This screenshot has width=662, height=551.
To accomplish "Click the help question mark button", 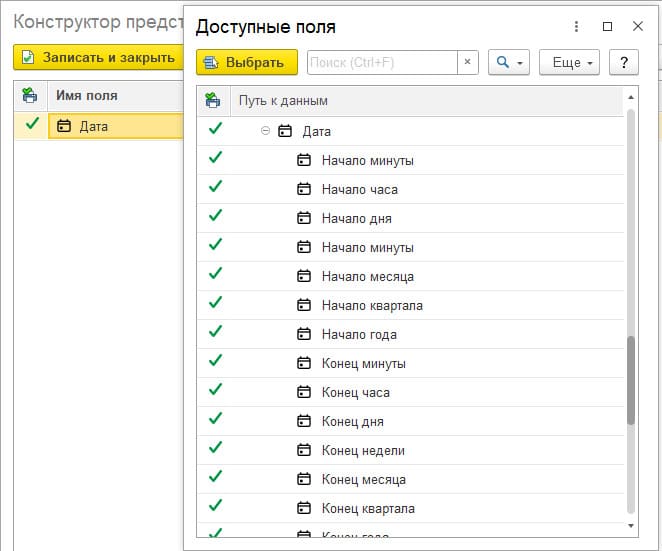I will [624, 62].
